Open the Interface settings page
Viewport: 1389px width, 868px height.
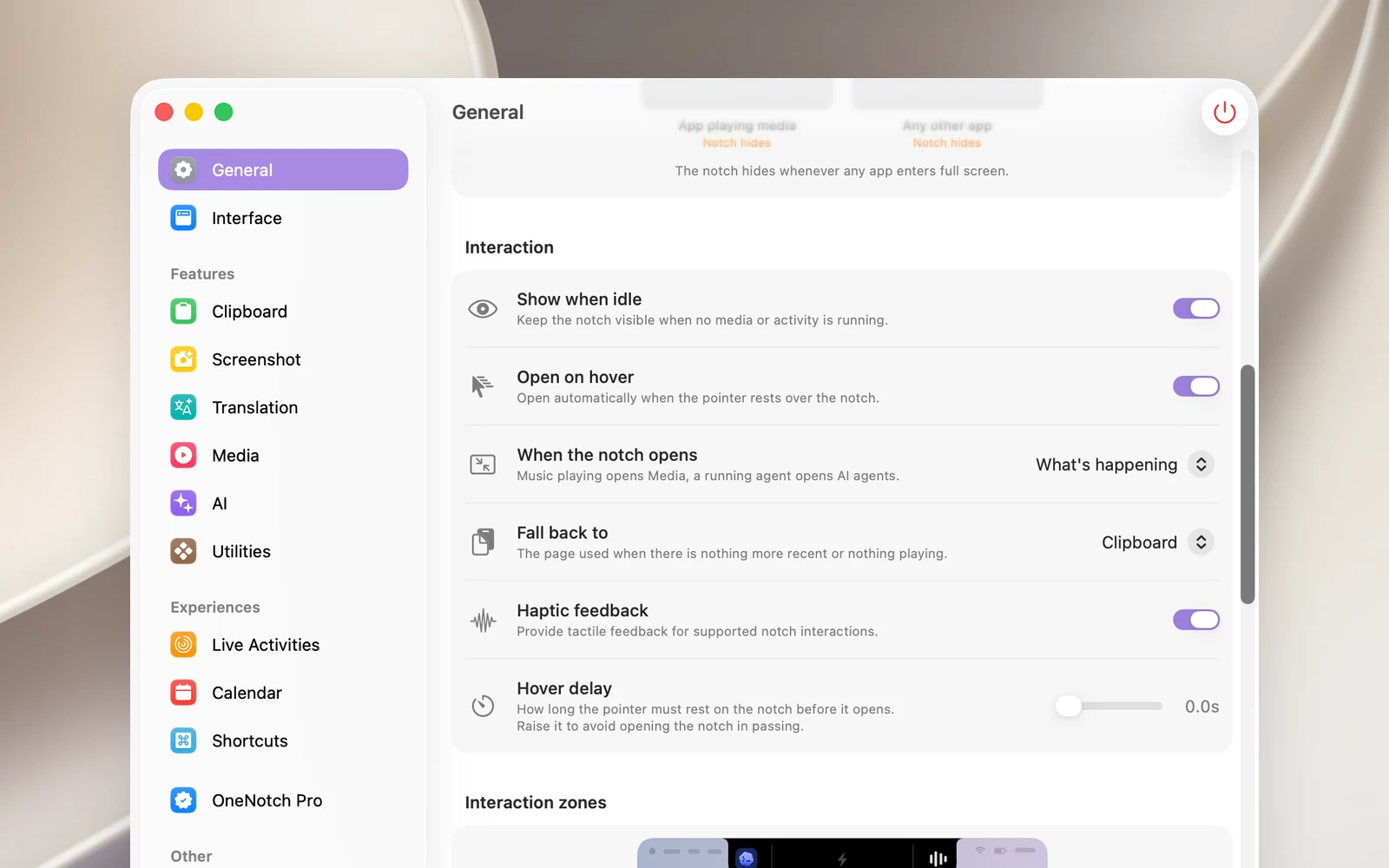283,218
